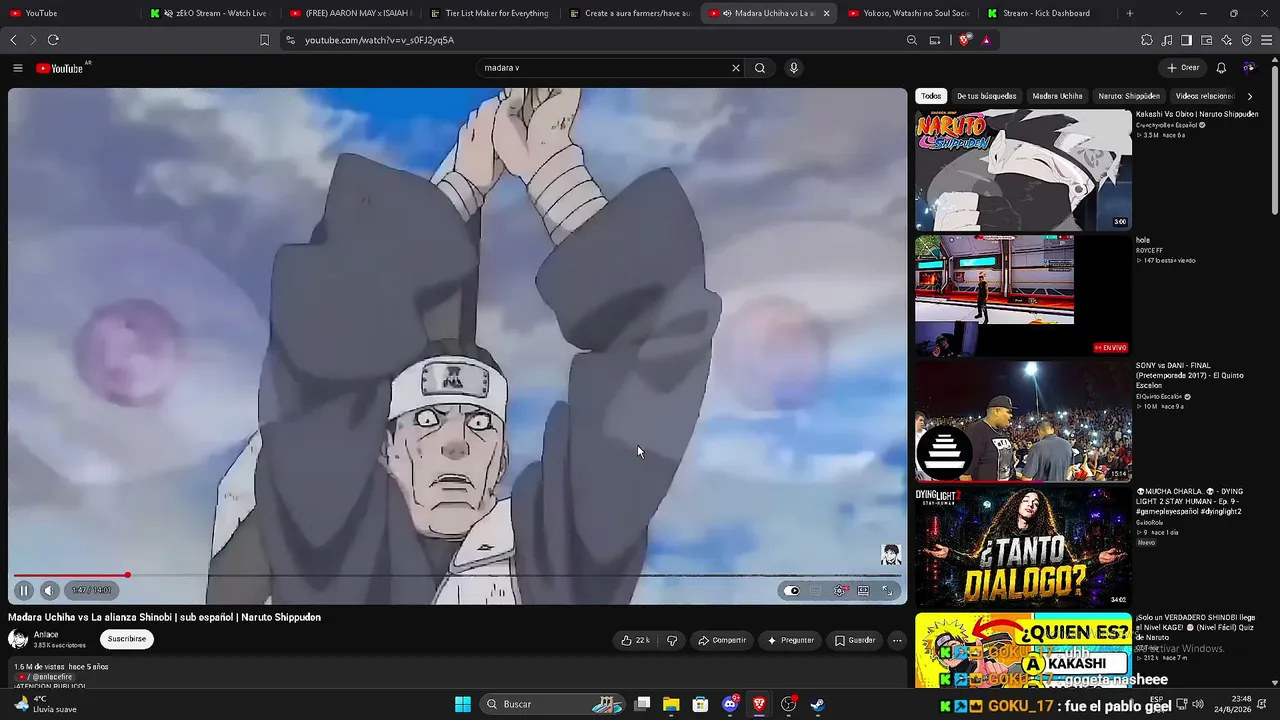Exit full window with the player's fullscreen icon

pos(887,591)
